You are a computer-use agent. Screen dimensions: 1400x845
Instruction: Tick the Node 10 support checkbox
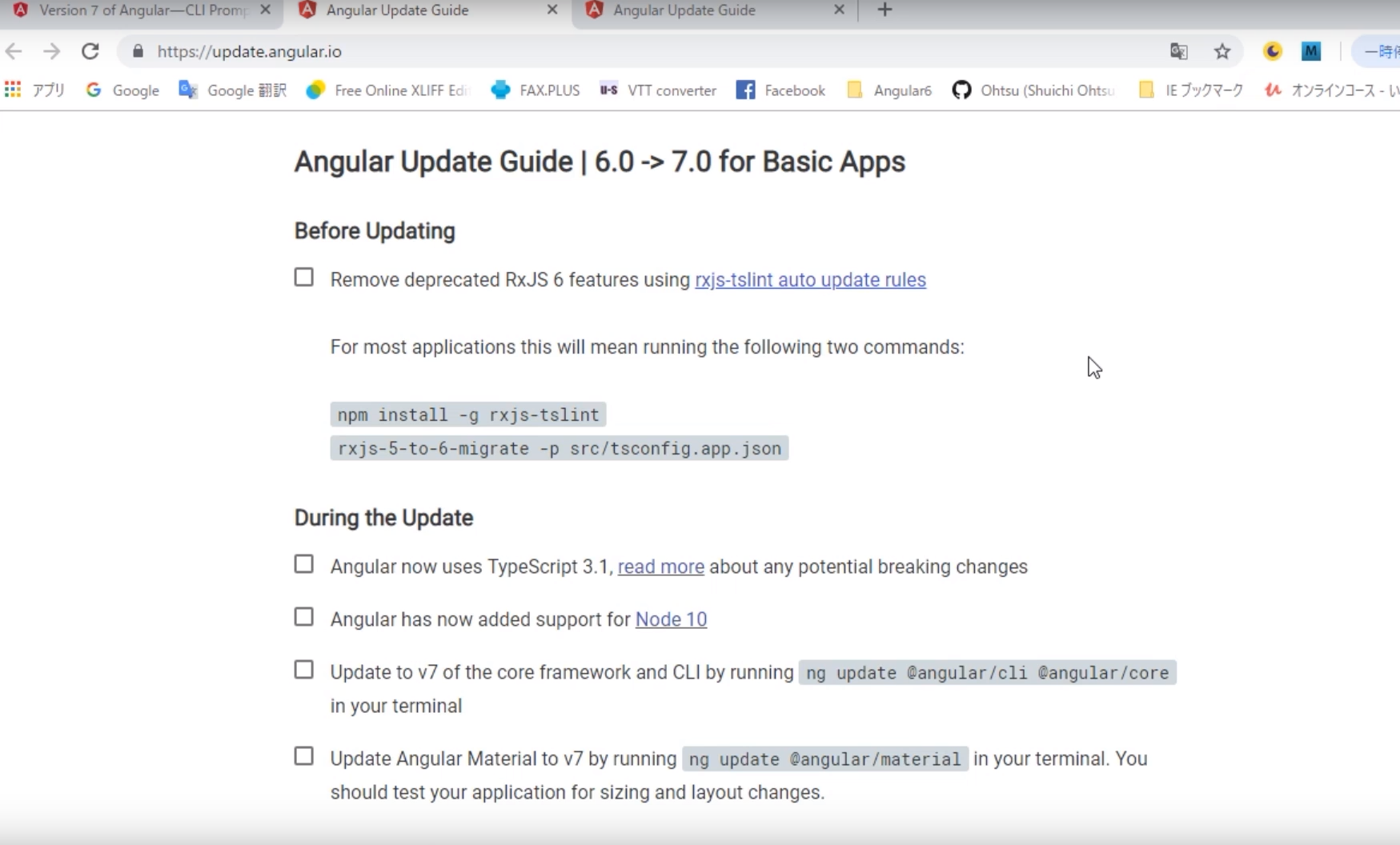304,617
